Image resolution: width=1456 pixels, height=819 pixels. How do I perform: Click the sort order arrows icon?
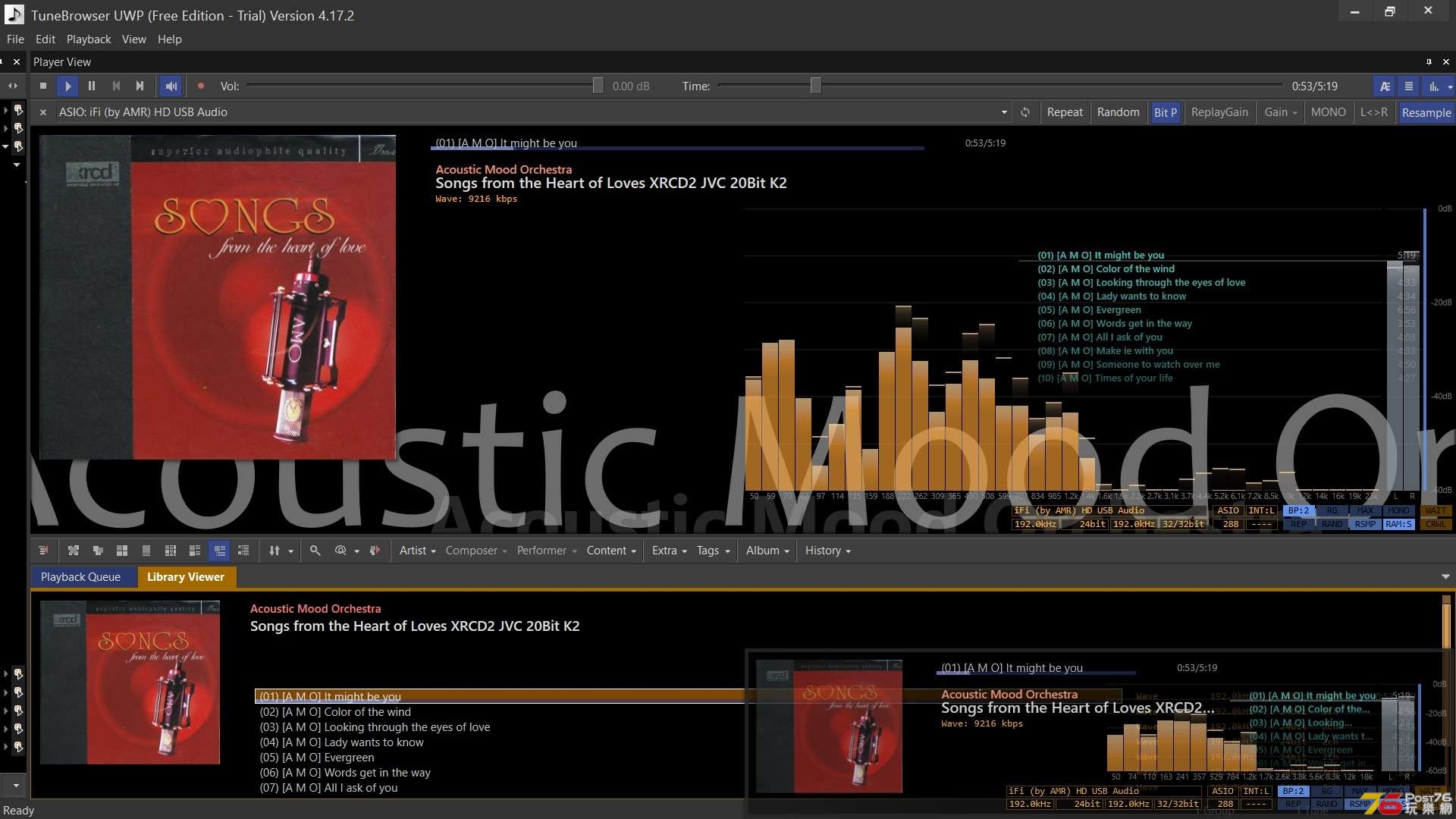pos(275,551)
